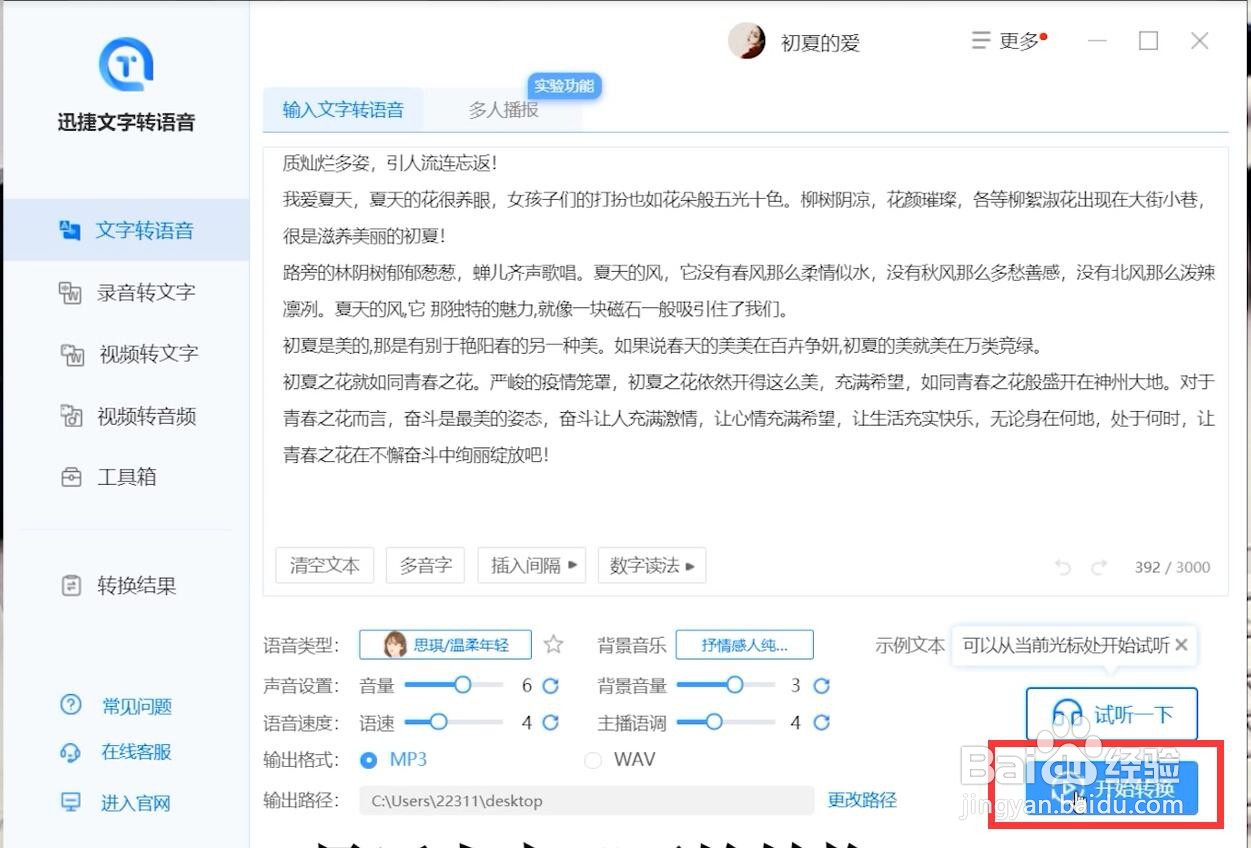Click the 转换结果 list icon

click(x=71, y=586)
